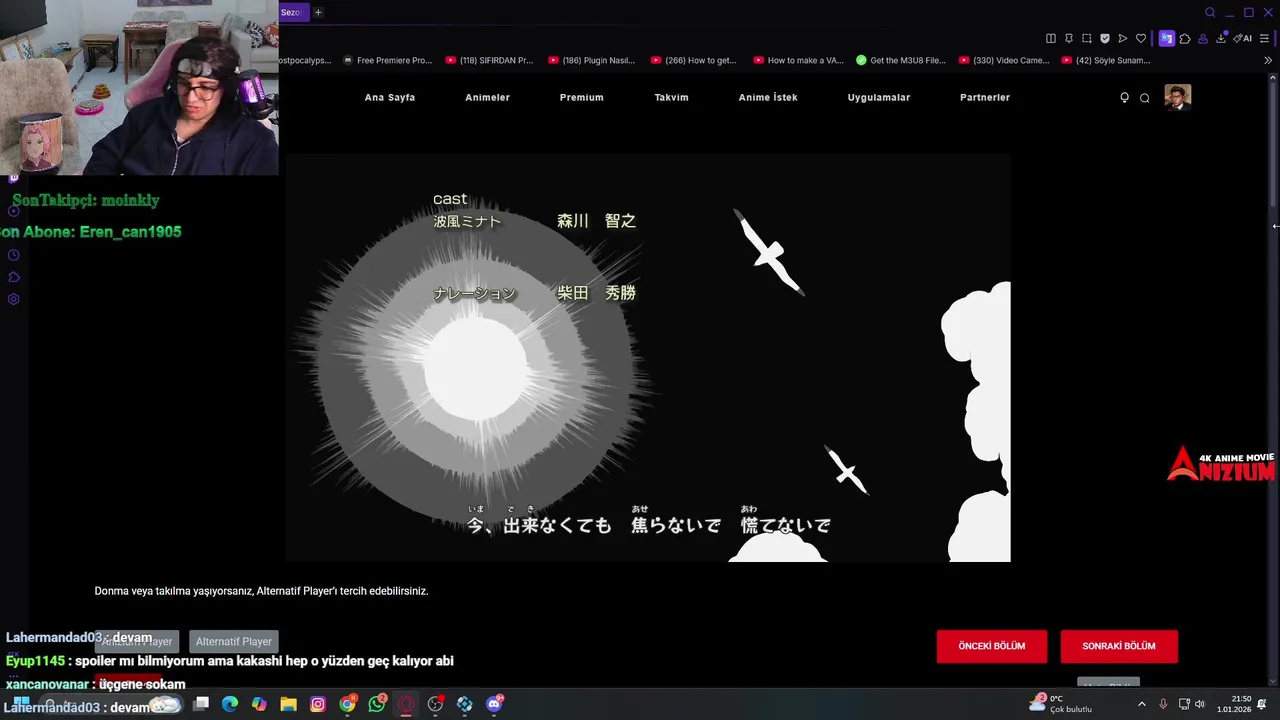1280x720 pixels.
Task: Open the Free Premiere Pro bookmark
Action: pos(387,60)
